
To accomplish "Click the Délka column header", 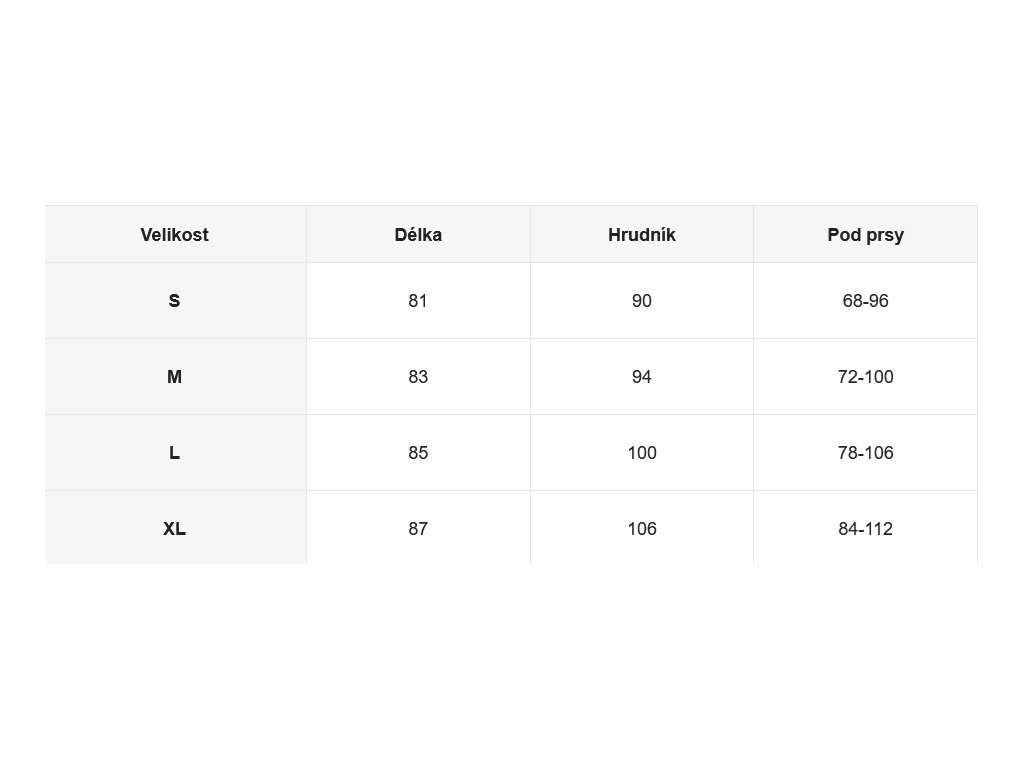I will (x=418, y=234).
